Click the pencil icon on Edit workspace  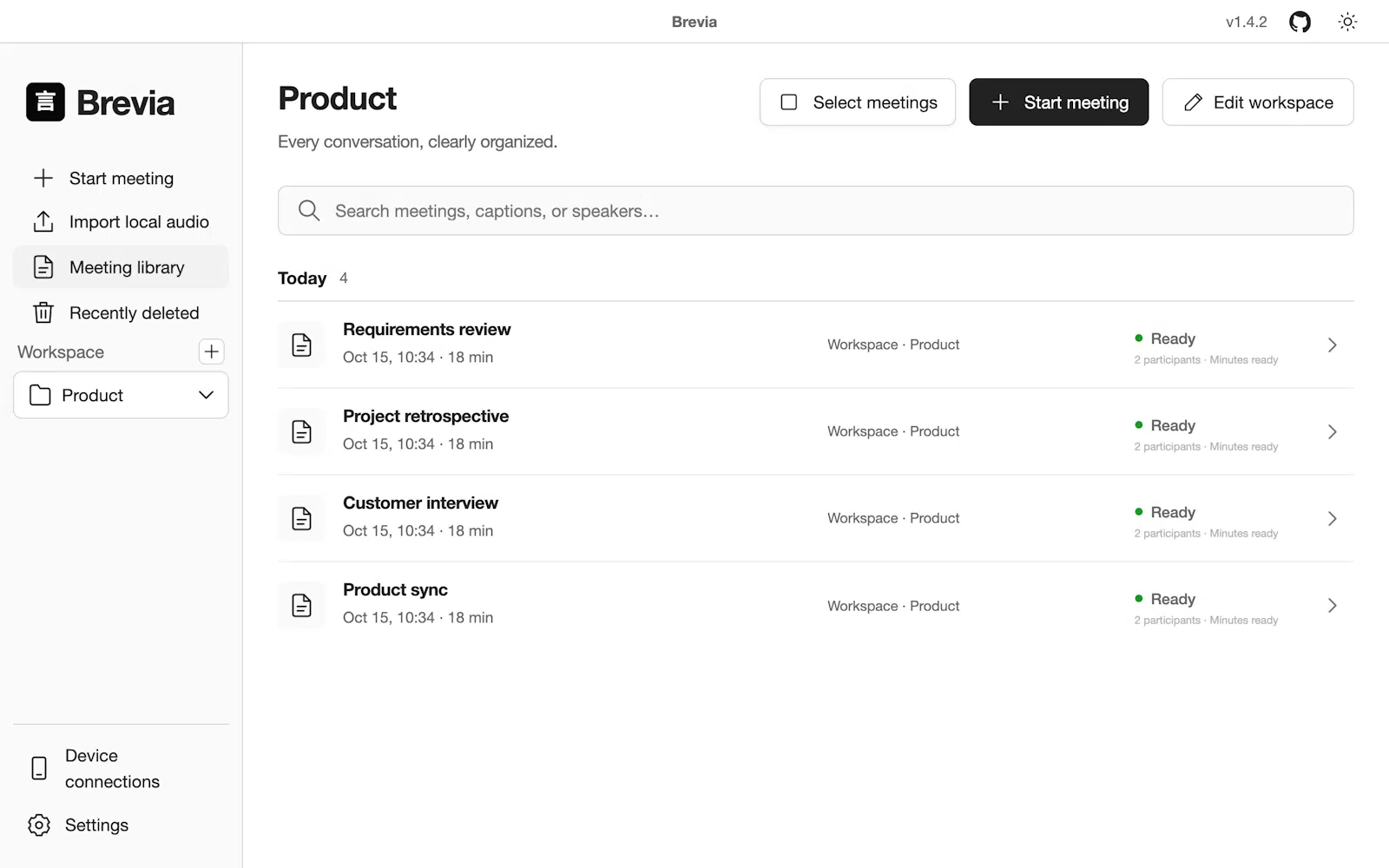click(1194, 102)
